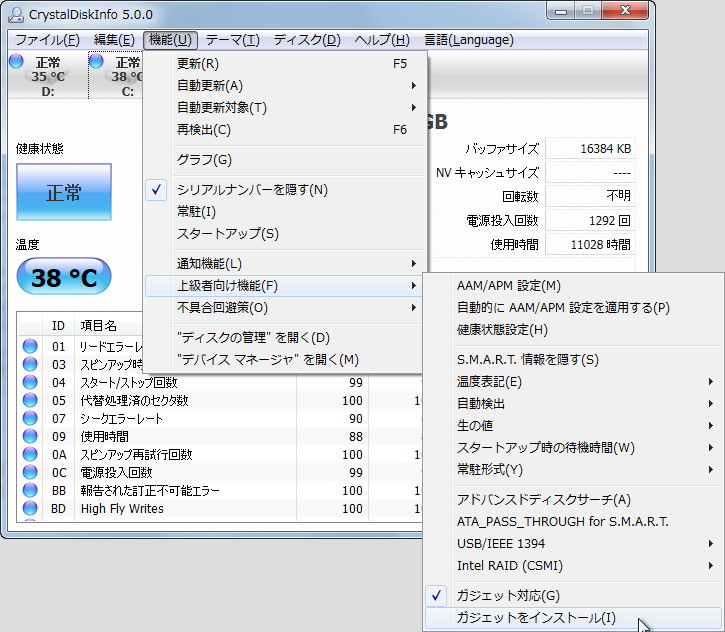Select 自動的に AAM/APM 設定を適用する(P)

click(x=573, y=308)
